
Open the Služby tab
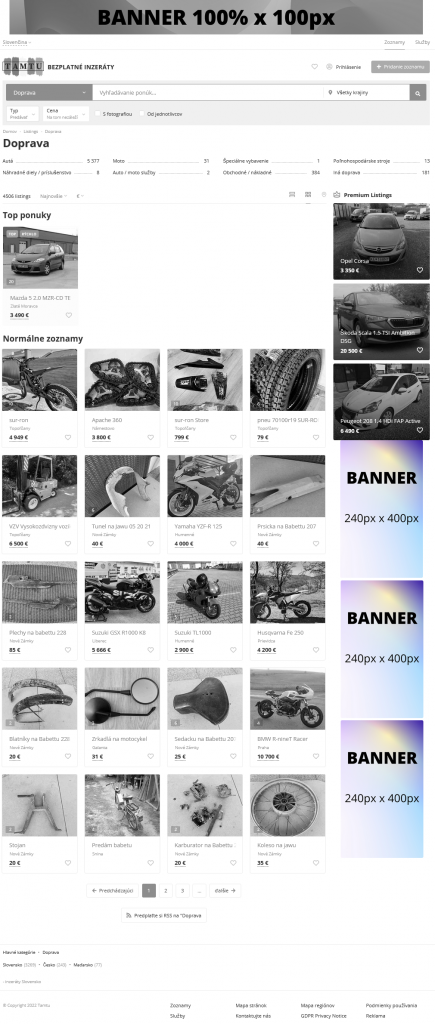423,42
